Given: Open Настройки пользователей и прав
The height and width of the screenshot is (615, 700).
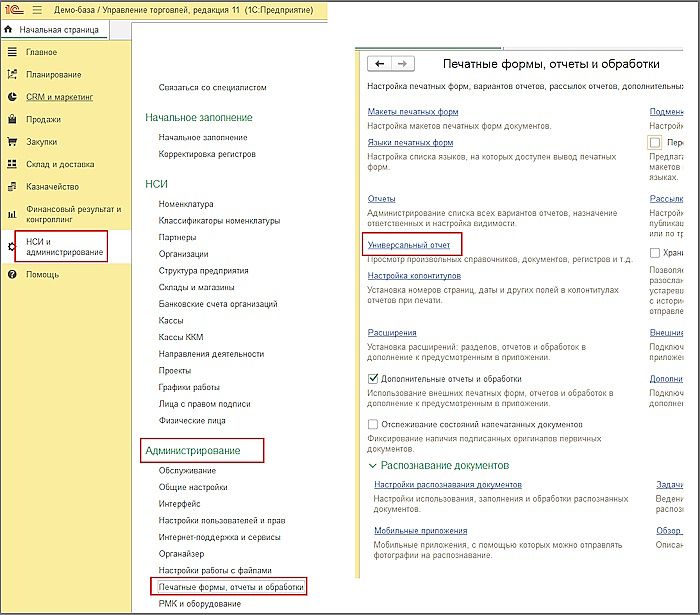Looking at the screenshot, I should click(x=222, y=520).
